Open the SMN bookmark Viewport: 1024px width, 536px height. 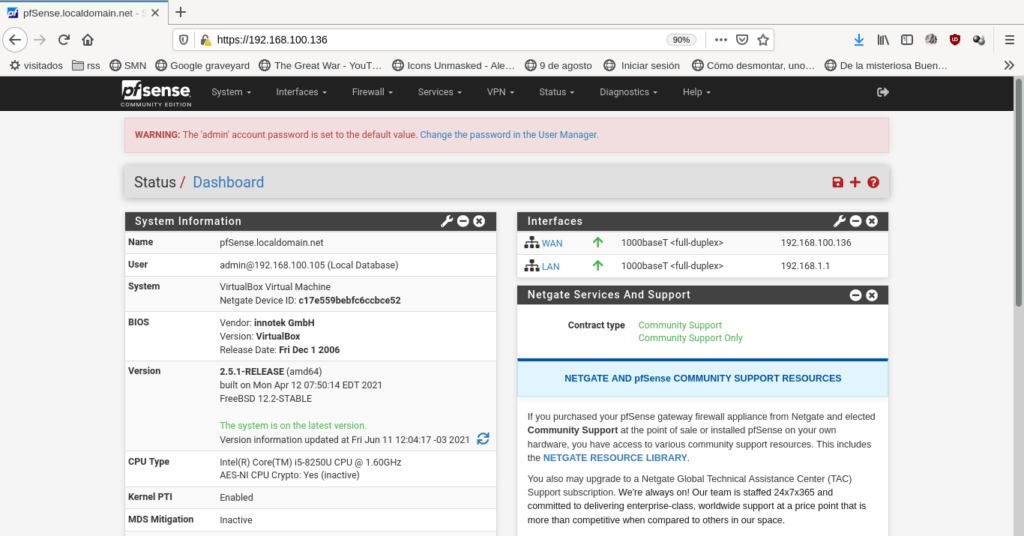[x=128, y=65]
